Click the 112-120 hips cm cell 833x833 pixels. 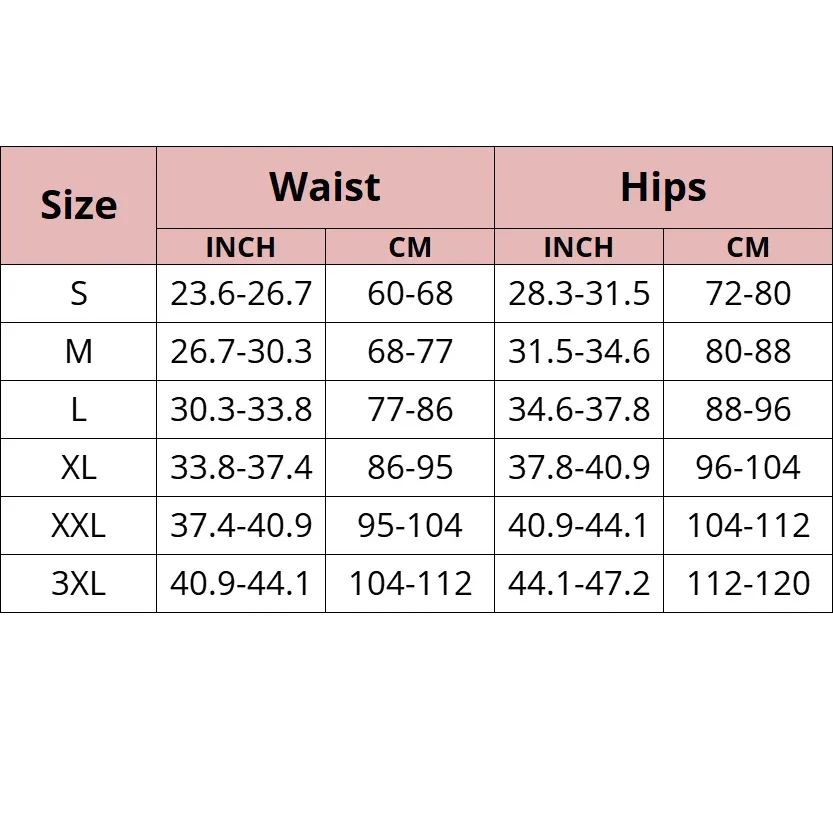pyautogui.click(x=748, y=584)
